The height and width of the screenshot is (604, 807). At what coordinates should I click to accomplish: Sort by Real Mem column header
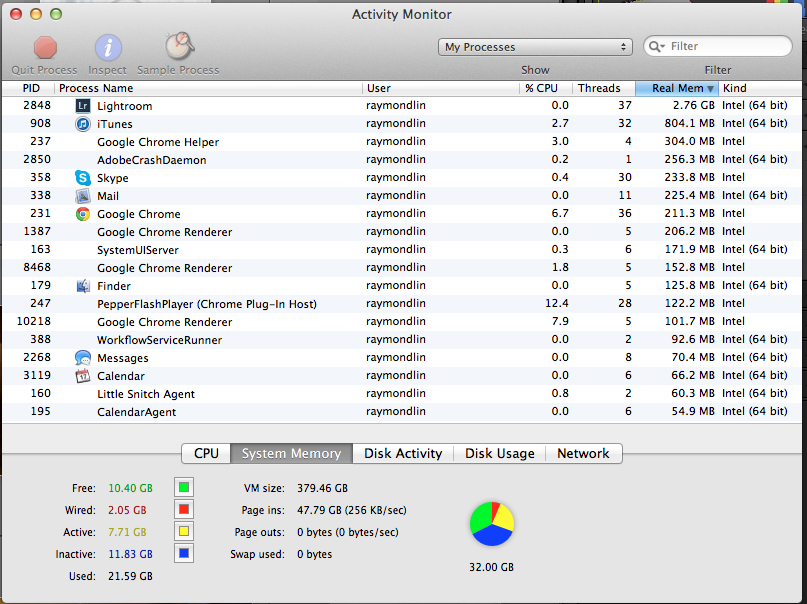[677, 88]
